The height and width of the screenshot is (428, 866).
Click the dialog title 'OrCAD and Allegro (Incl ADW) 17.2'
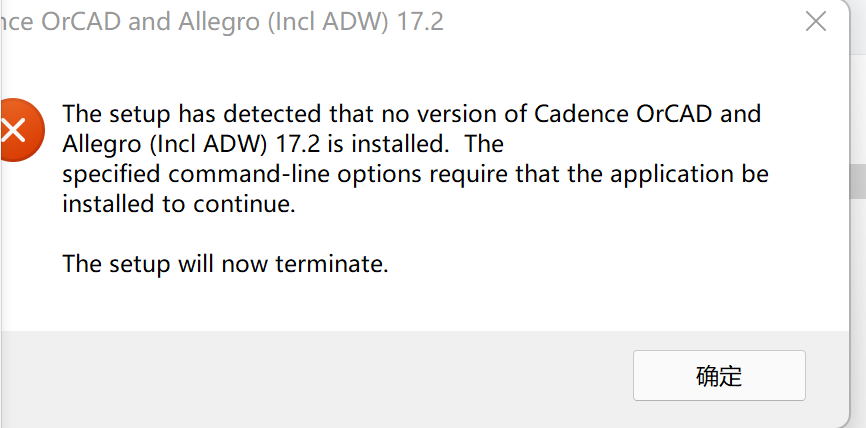242,23
